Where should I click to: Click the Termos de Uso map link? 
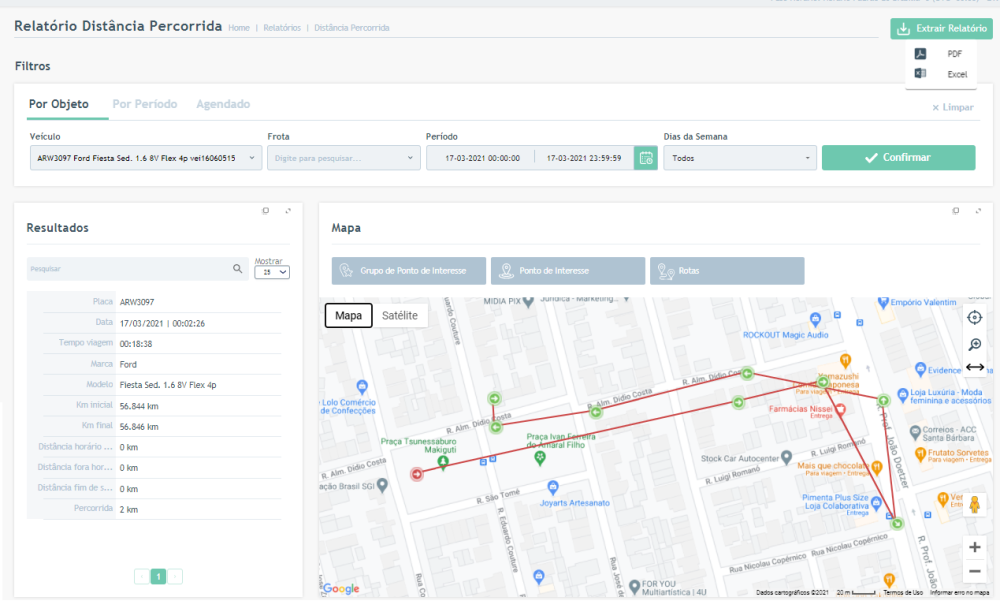(x=903, y=593)
